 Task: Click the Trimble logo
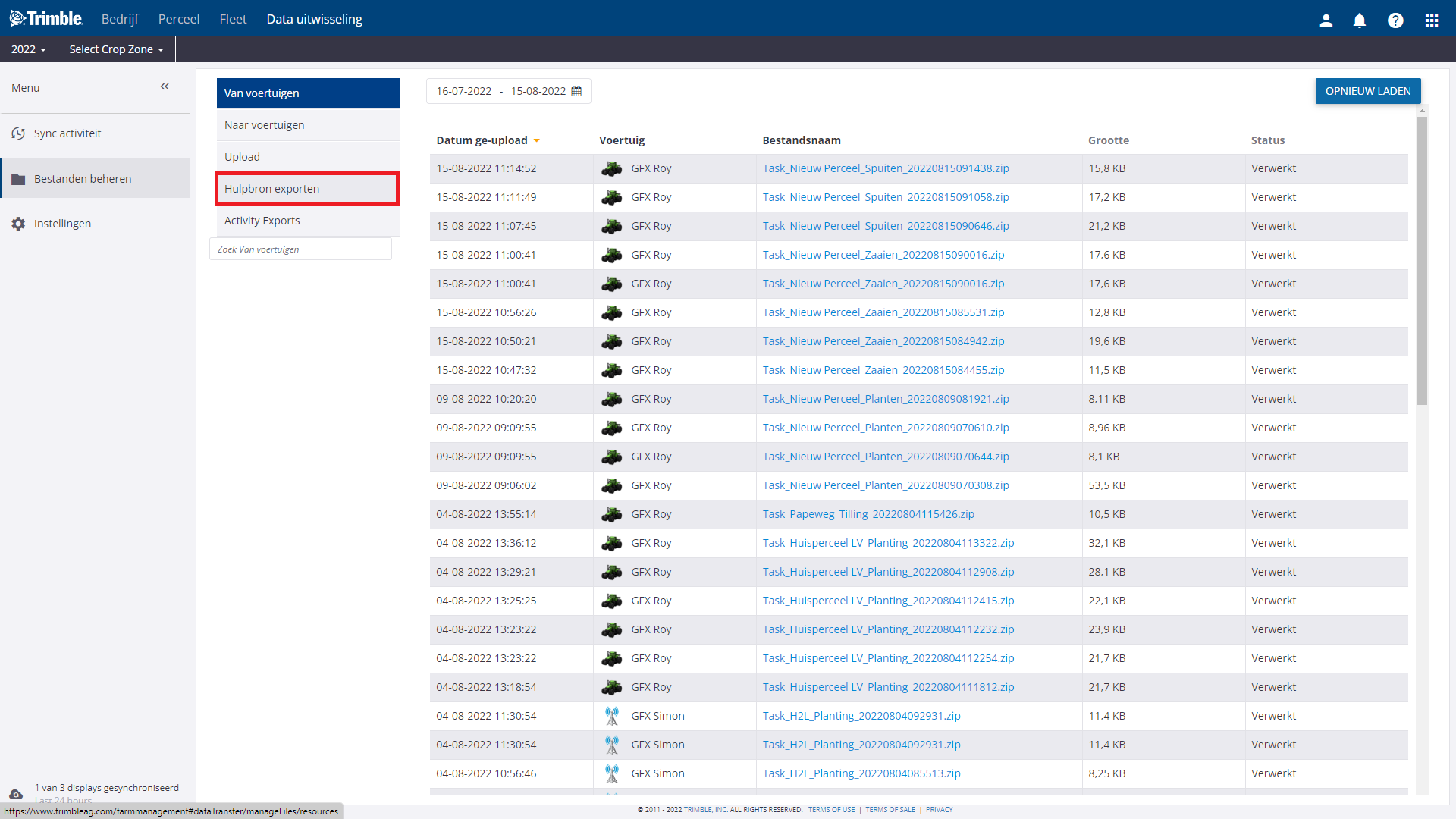click(46, 19)
